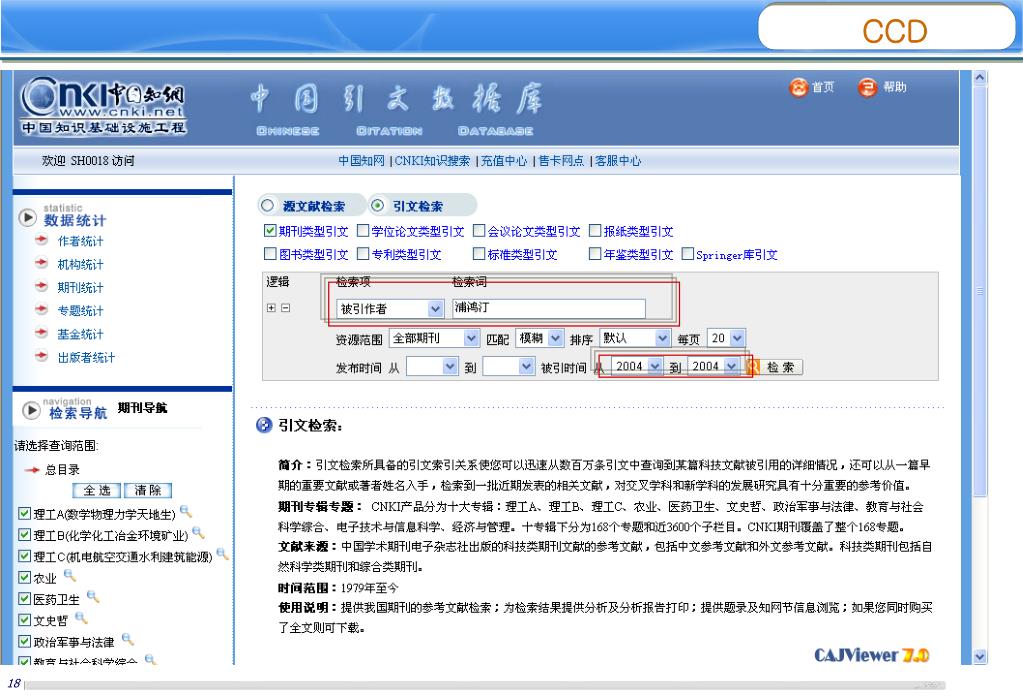Check the 年鉴类型引文 checkbox
The width and height of the screenshot is (1023, 696).
(595, 253)
